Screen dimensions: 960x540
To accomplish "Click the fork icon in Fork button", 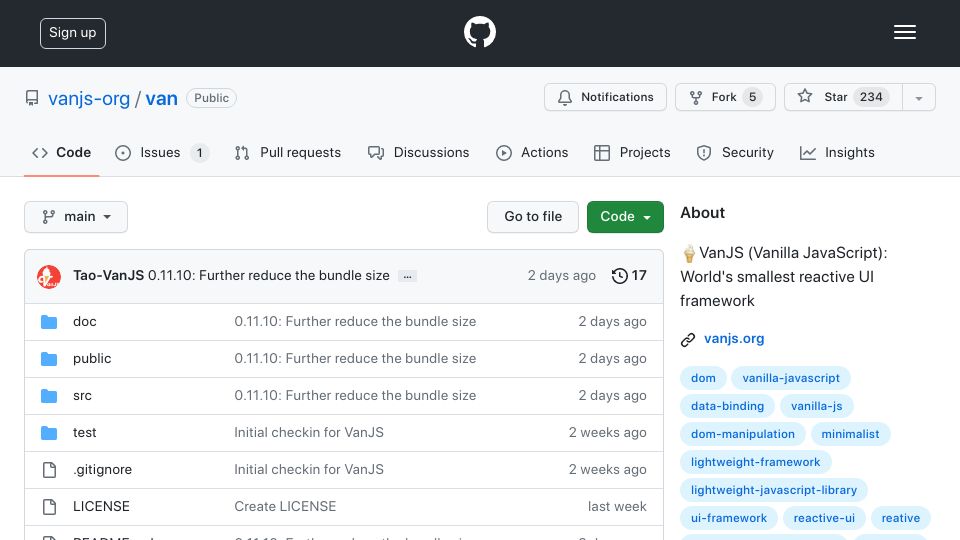I will coord(696,97).
